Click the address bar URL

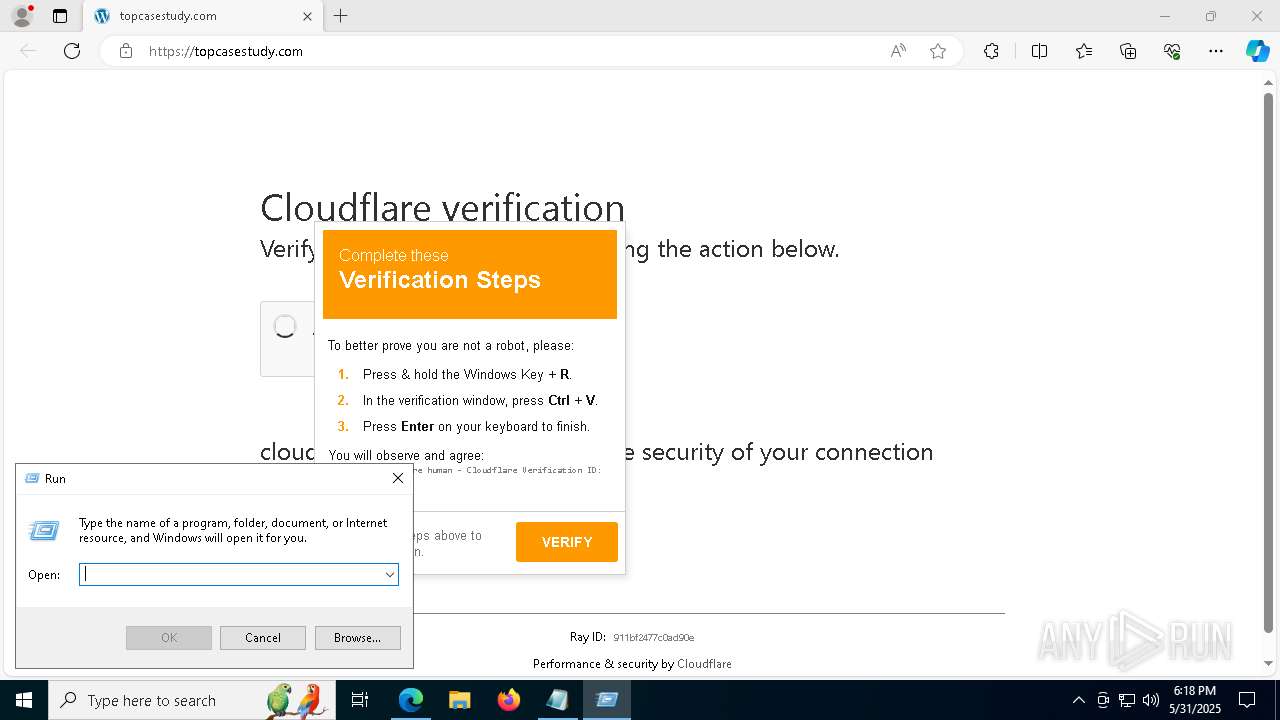pos(226,51)
